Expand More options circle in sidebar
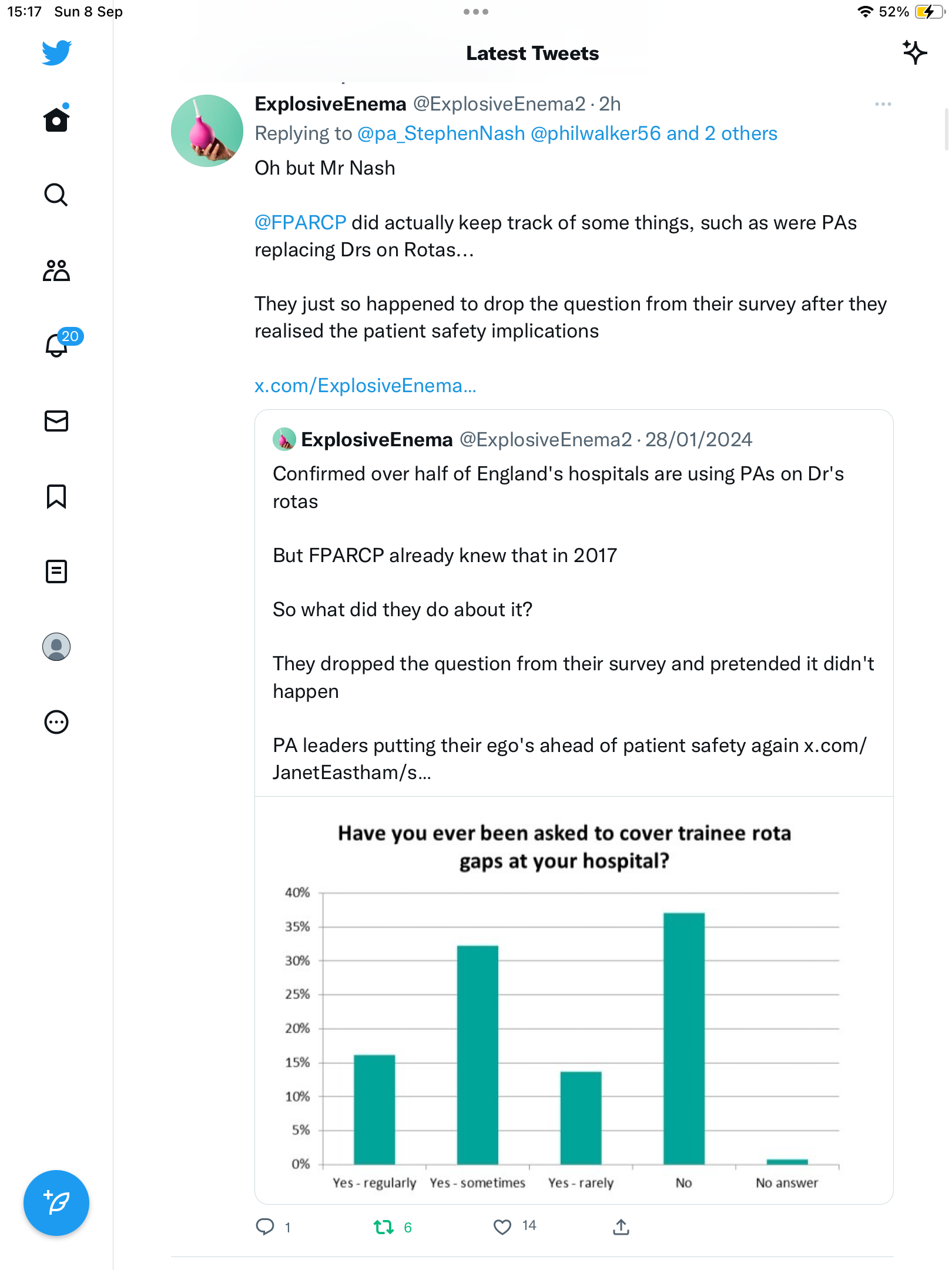952x1270 pixels. point(56,722)
